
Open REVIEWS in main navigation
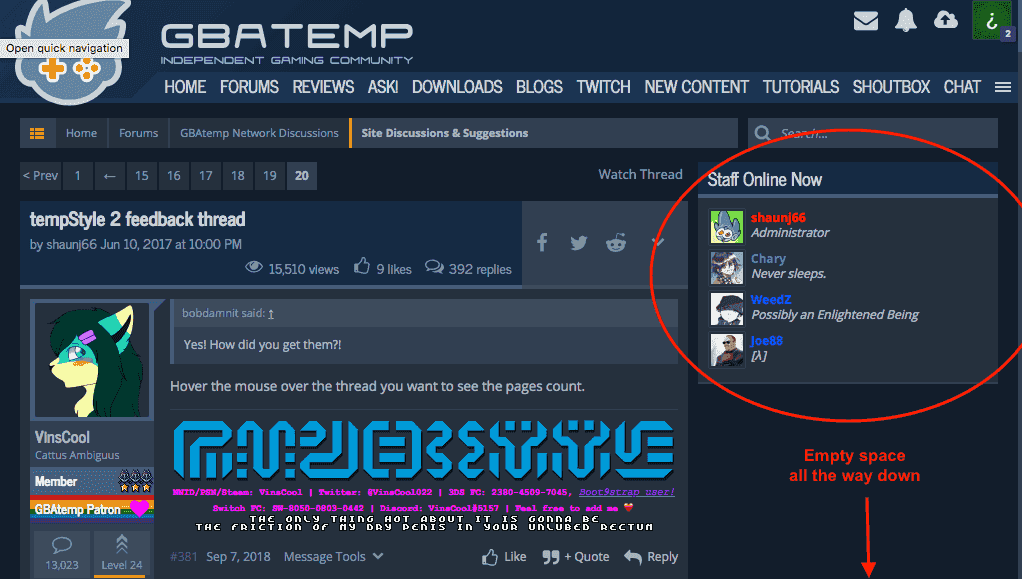coord(323,87)
